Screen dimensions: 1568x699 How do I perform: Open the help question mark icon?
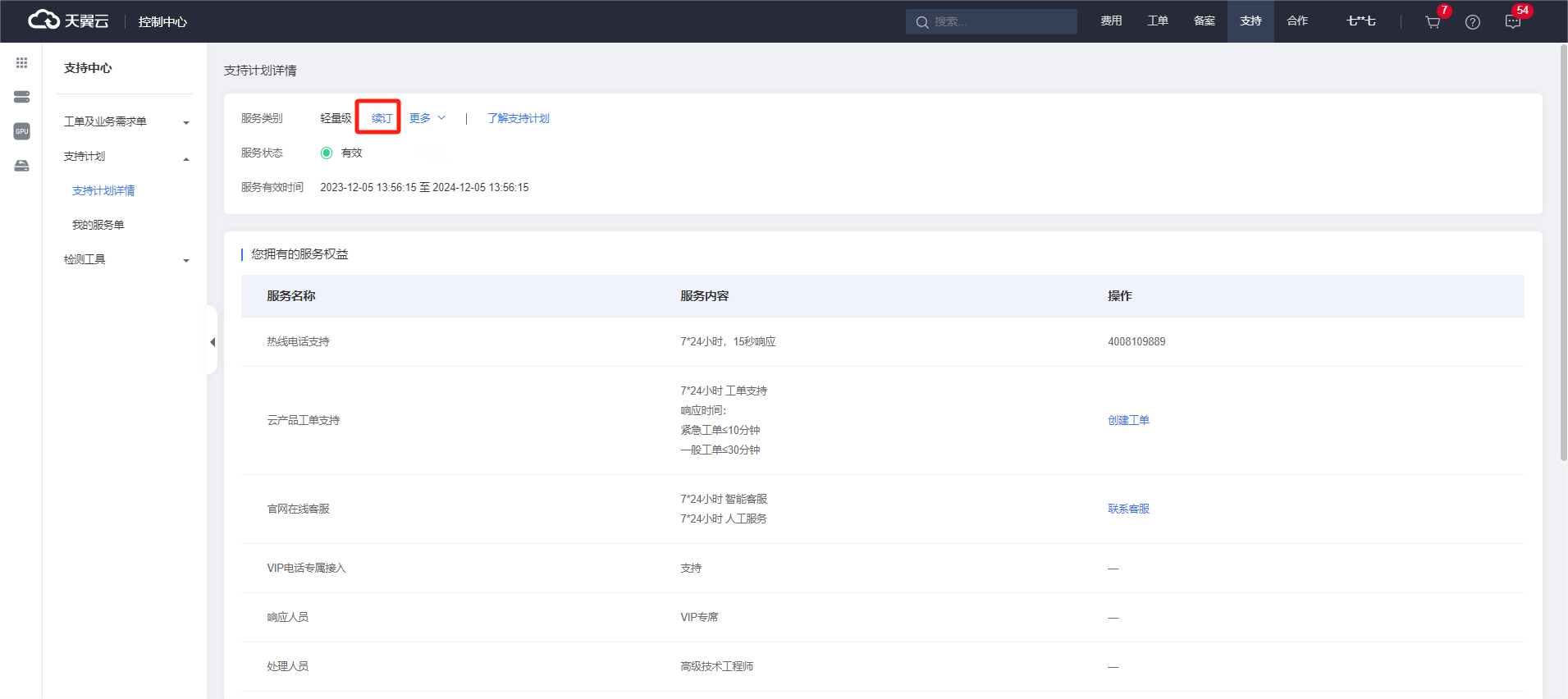click(x=1473, y=22)
